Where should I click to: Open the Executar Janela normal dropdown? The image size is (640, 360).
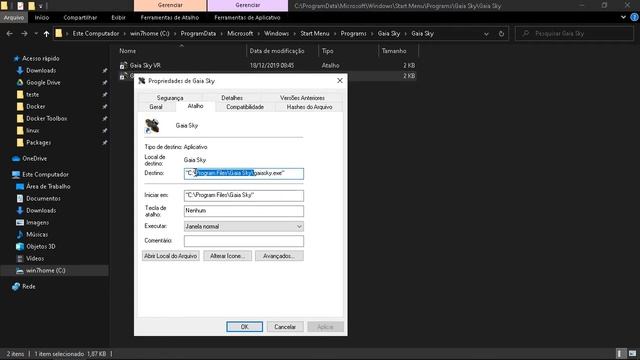(x=244, y=227)
